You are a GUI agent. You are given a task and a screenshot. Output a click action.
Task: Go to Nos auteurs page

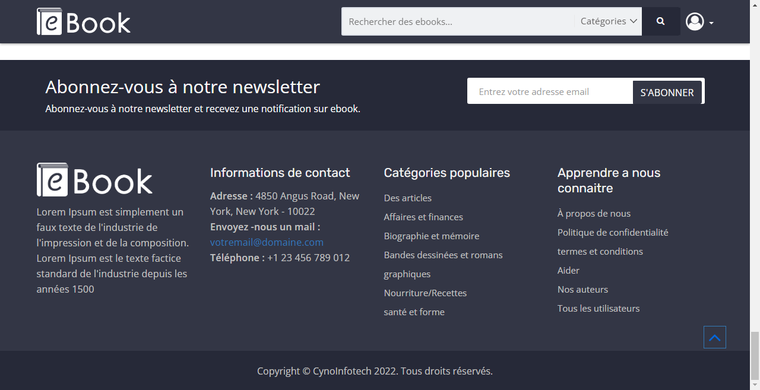[x=583, y=290]
